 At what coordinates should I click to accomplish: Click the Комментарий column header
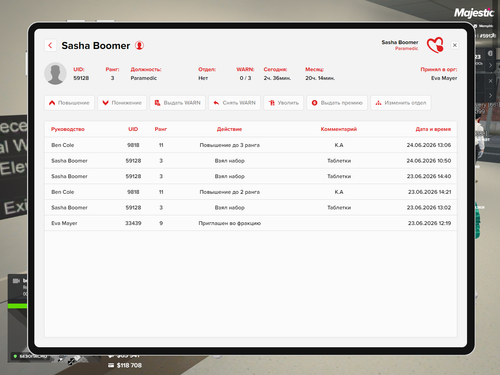(339, 129)
